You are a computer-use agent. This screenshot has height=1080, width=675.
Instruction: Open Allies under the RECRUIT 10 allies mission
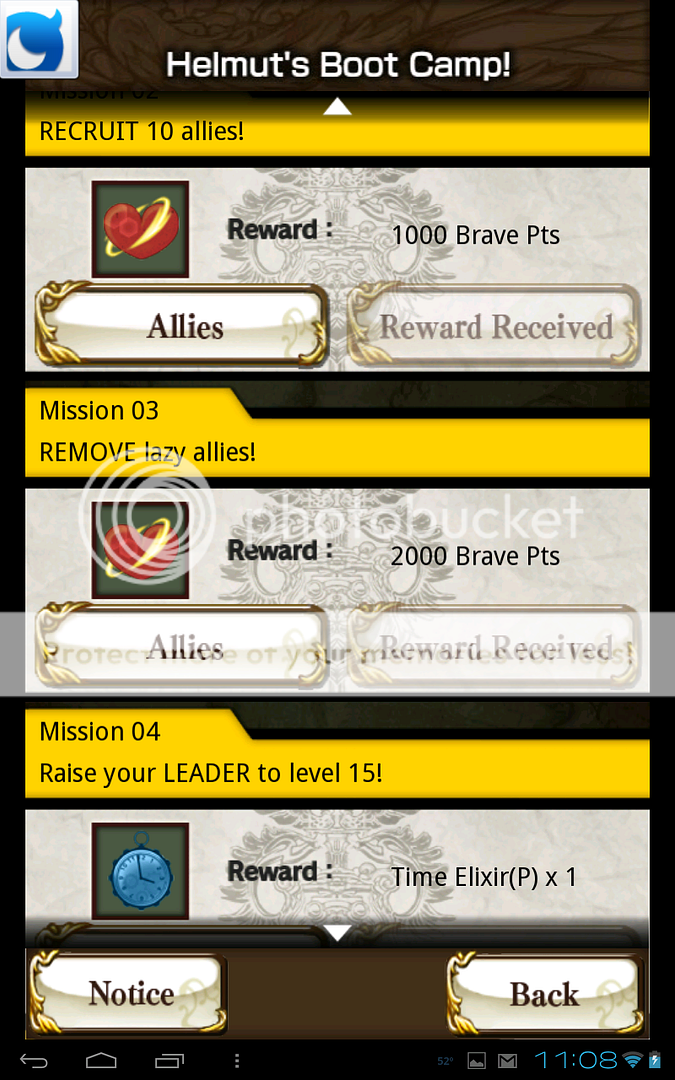tap(182, 324)
